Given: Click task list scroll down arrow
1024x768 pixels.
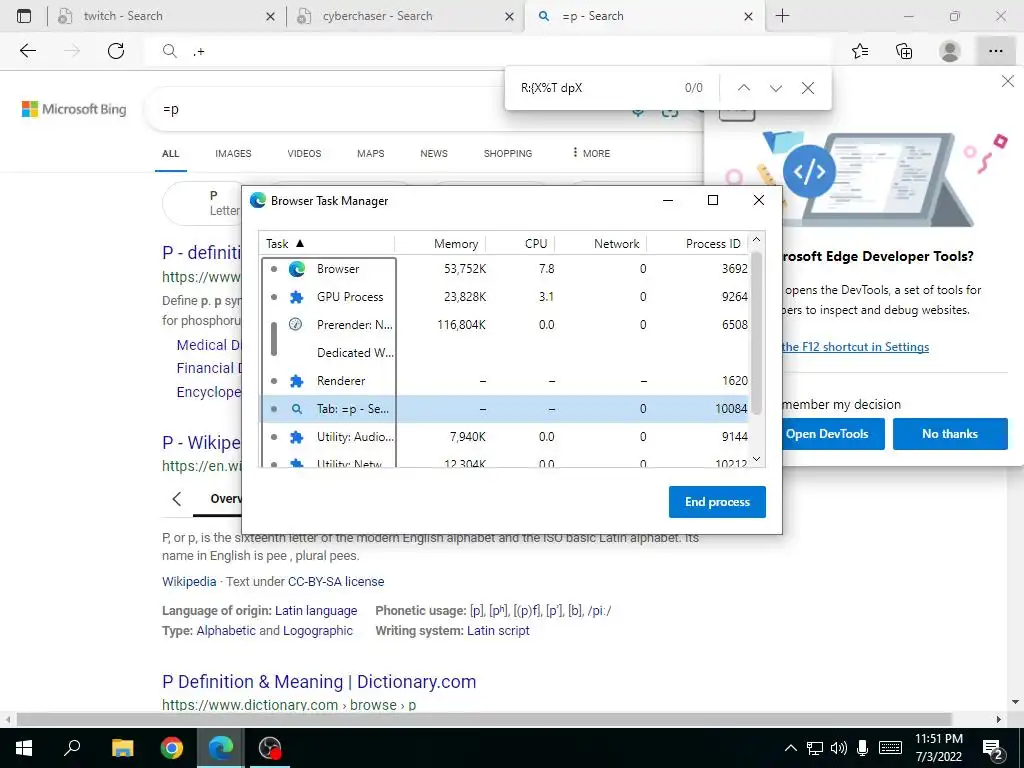Looking at the screenshot, I should 756,459.
